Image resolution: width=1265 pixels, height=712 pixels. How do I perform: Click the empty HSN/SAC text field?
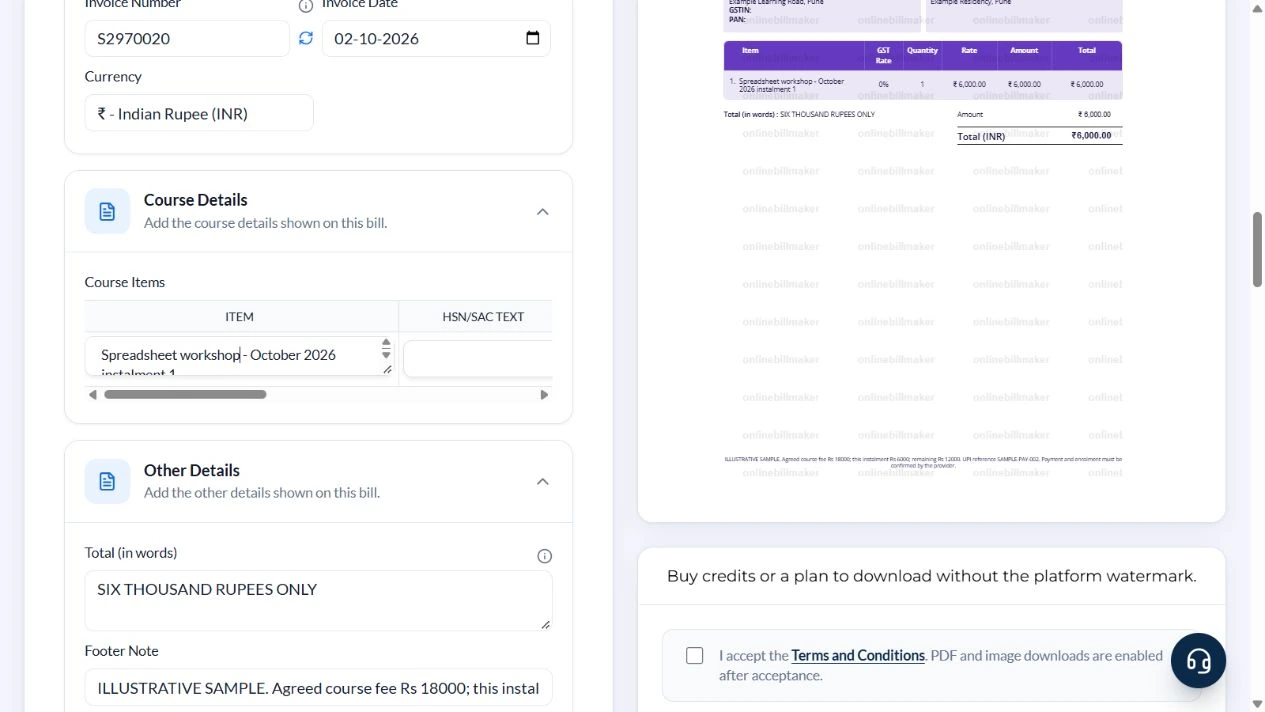[x=478, y=359]
